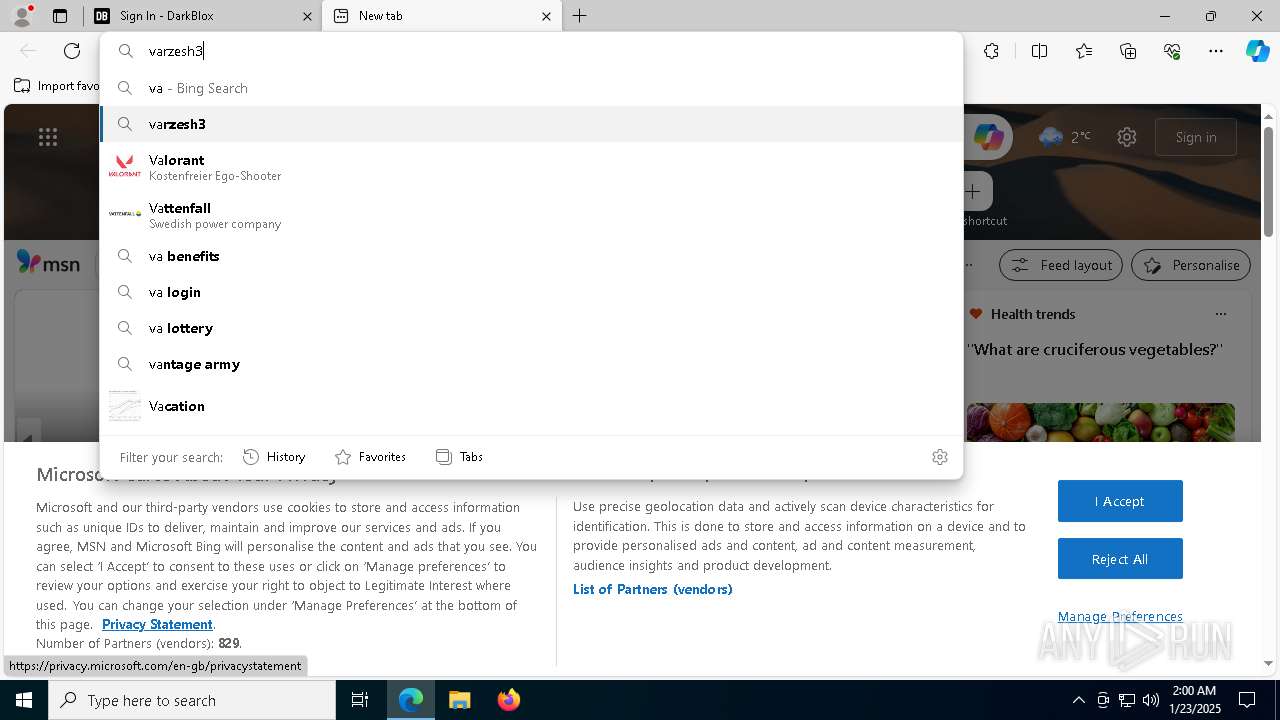This screenshot has width=1280, height=720.
Task: Click the Sign in button on MSN
Action: pyautogui.click(x=1196, y=137)
